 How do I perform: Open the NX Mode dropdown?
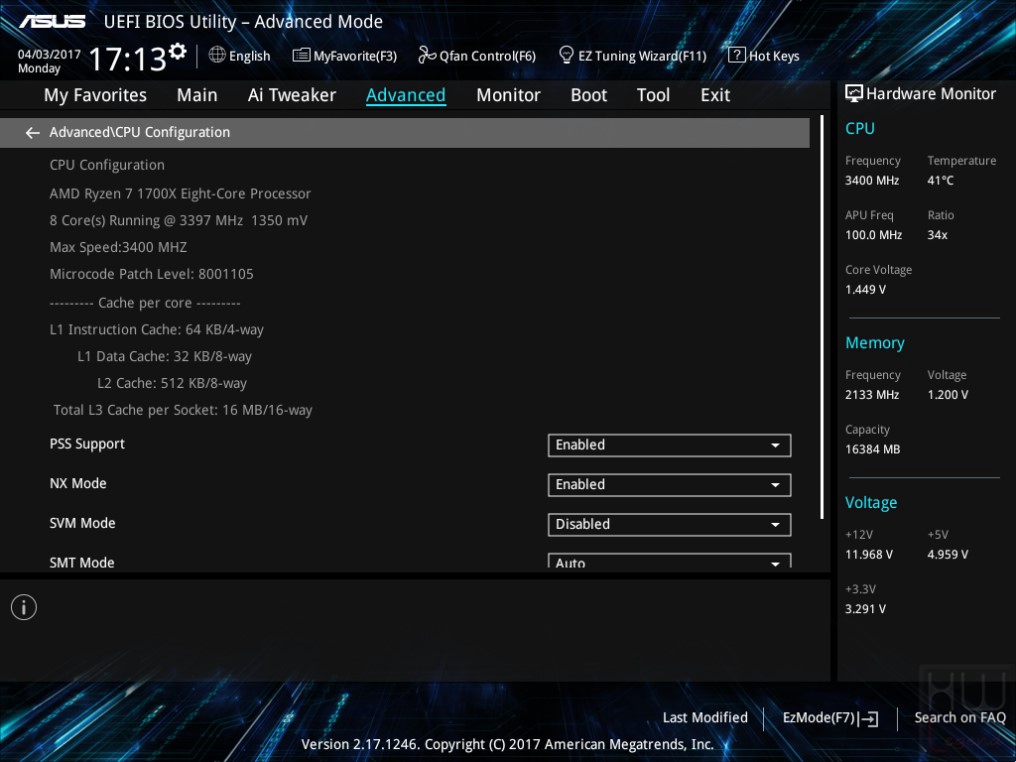[669, 485]
